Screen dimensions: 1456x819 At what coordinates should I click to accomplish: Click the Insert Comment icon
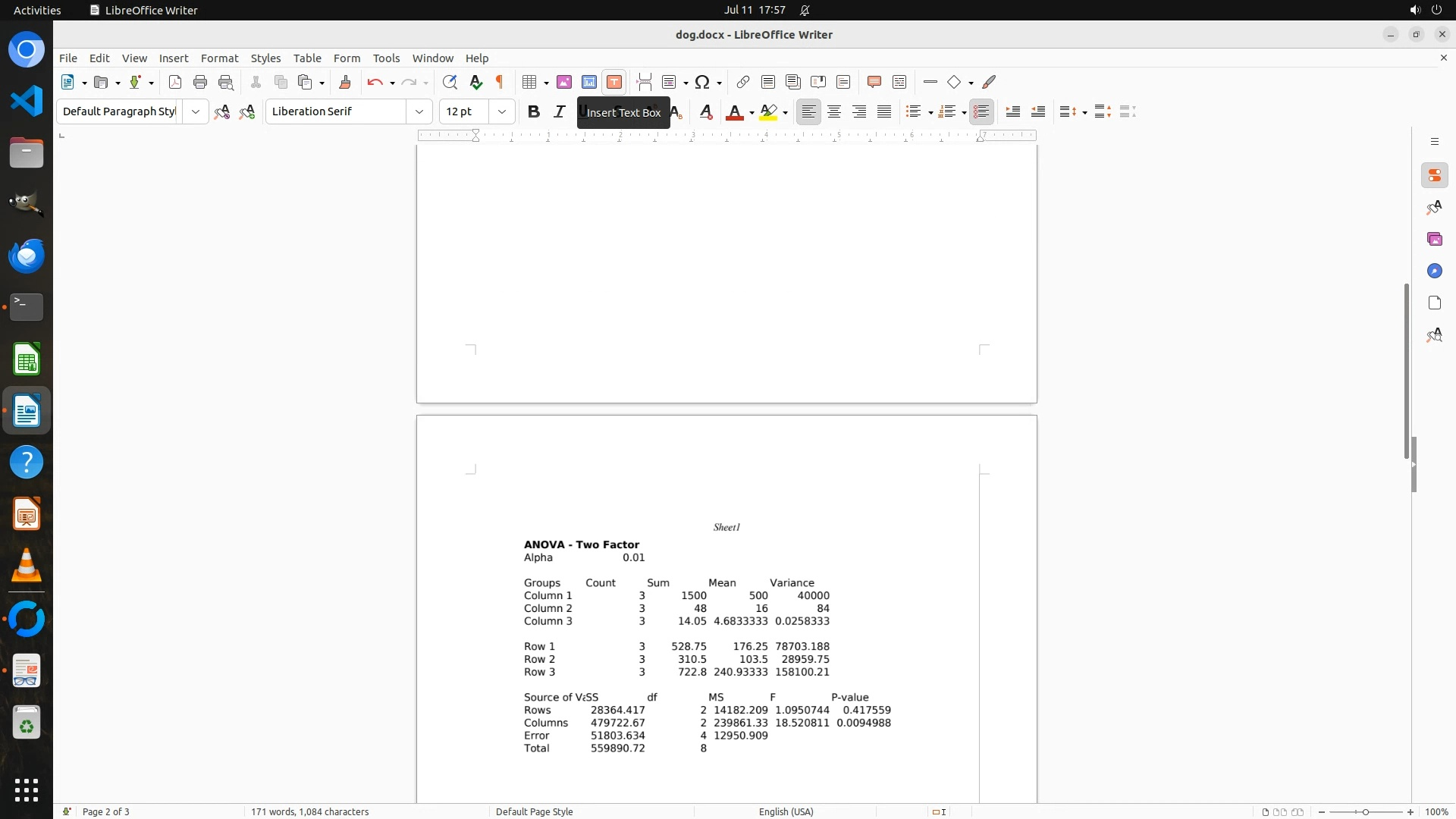tap(874, 82)
